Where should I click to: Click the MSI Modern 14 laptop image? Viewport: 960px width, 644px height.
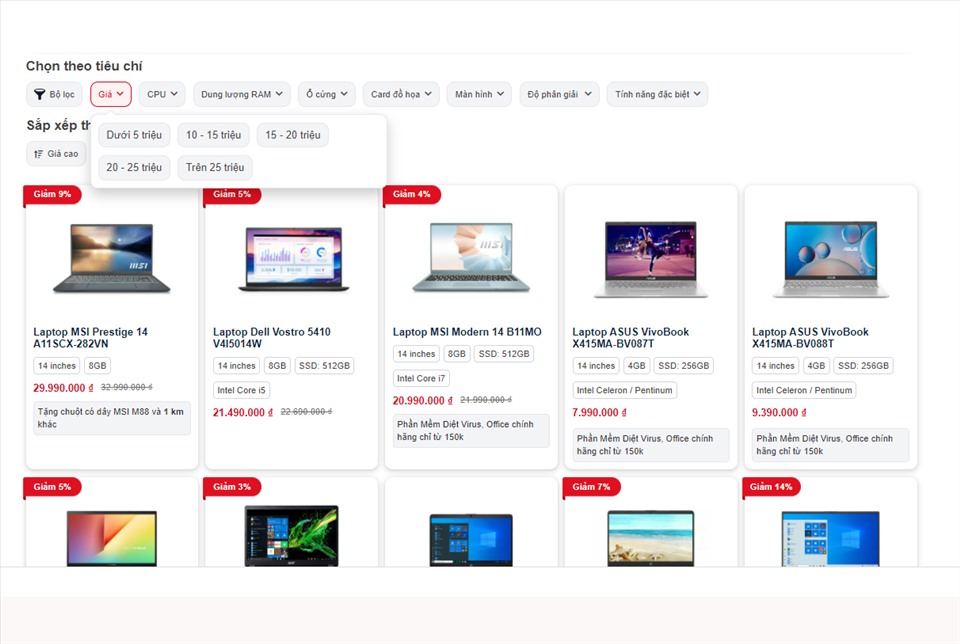click(470, 257)
